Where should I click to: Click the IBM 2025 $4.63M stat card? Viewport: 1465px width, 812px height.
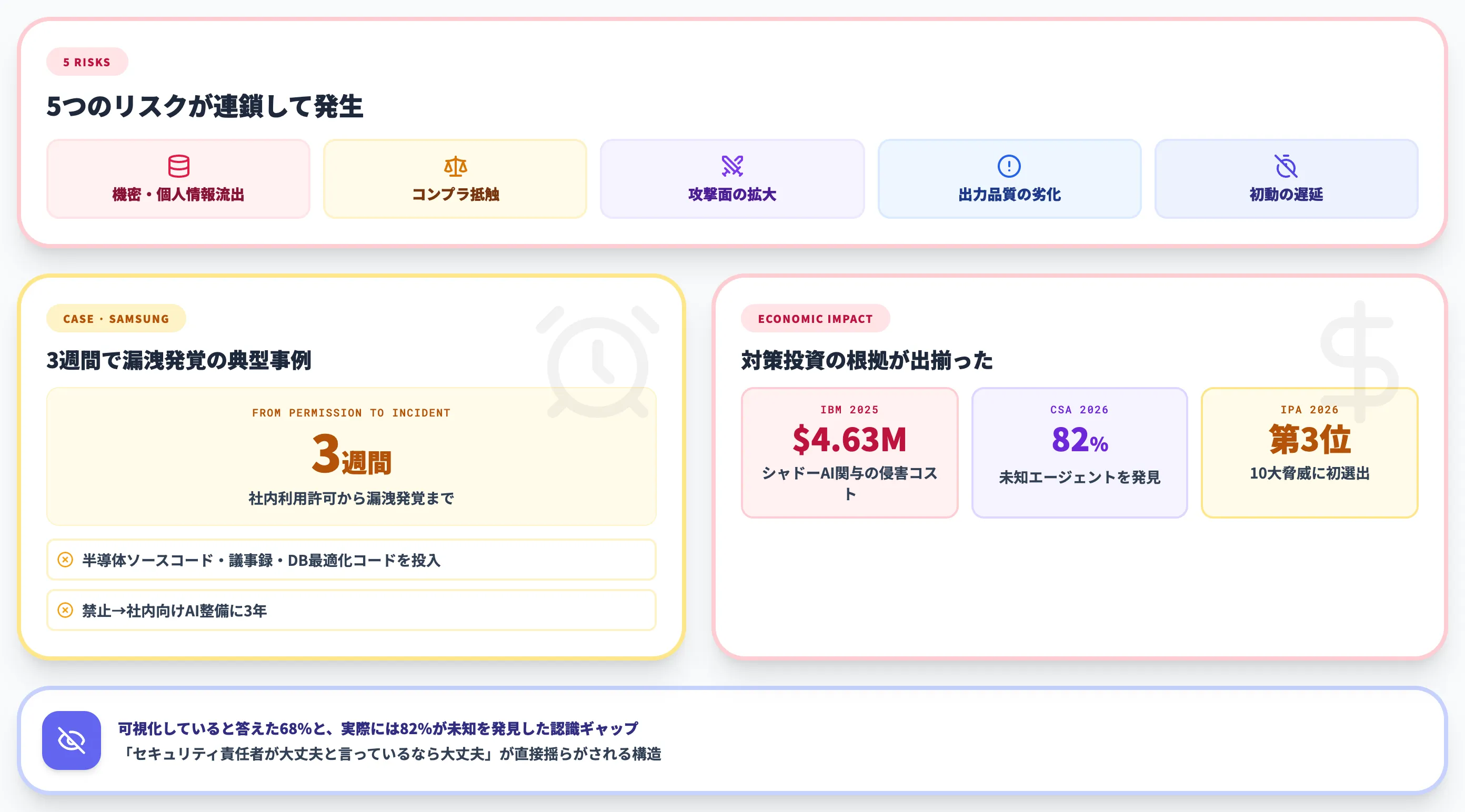pyautogui.click(x=850, y=453)
